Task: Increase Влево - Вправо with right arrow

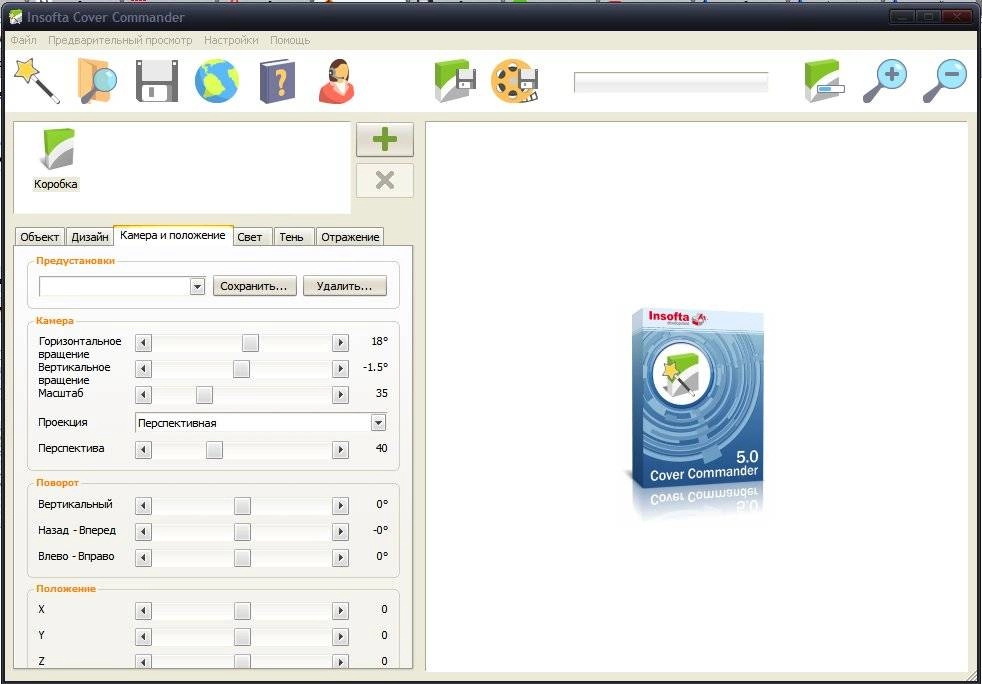Action: point(340,557)
